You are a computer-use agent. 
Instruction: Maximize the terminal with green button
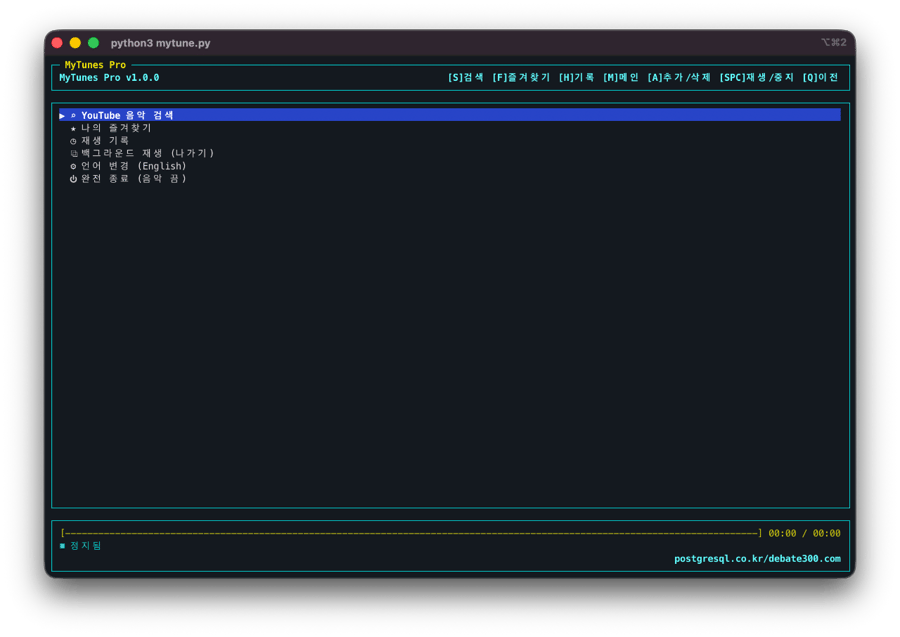pos(94,43)
